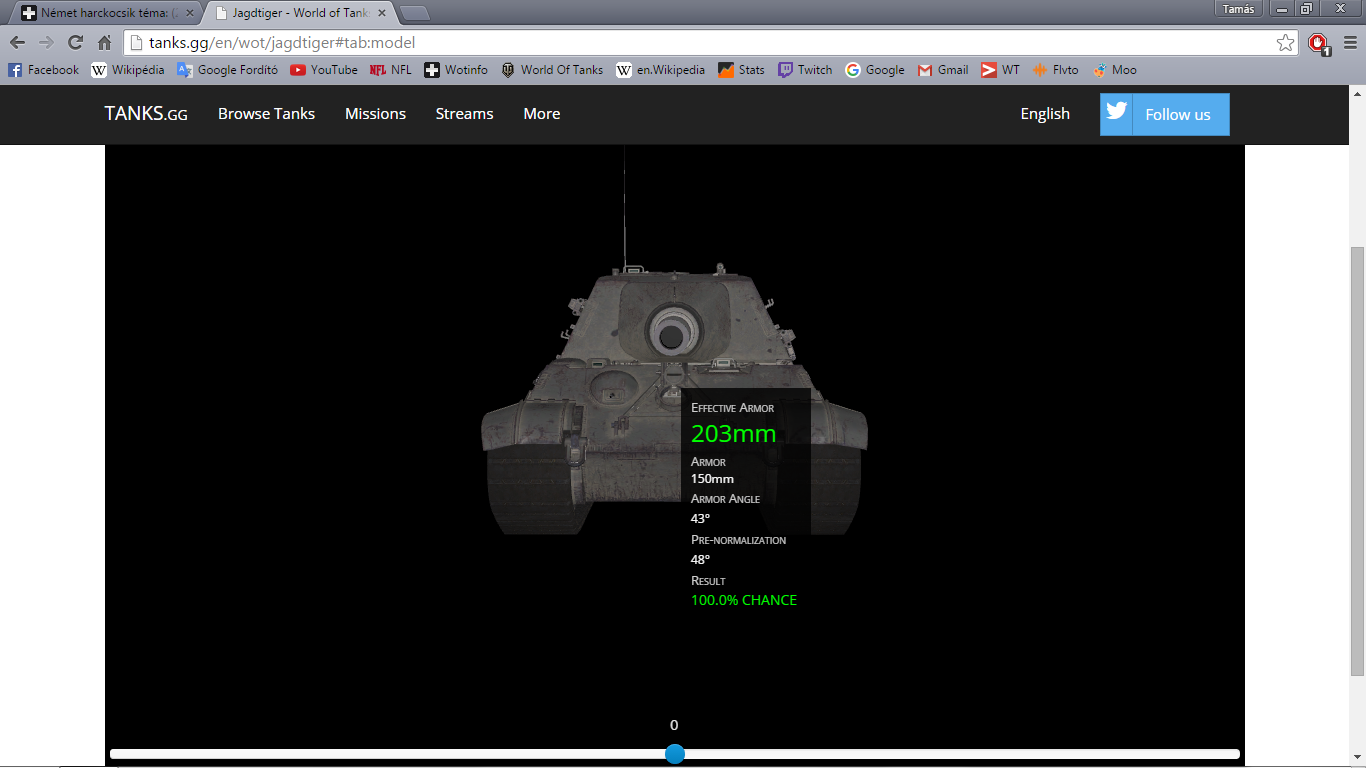1366x768 pixels.
Task: Click the 48° pre-normalization value
Action: coord(700,560)
